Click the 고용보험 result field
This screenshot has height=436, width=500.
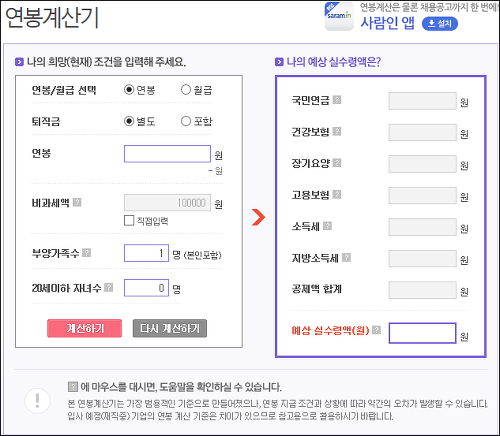[422, 195]
